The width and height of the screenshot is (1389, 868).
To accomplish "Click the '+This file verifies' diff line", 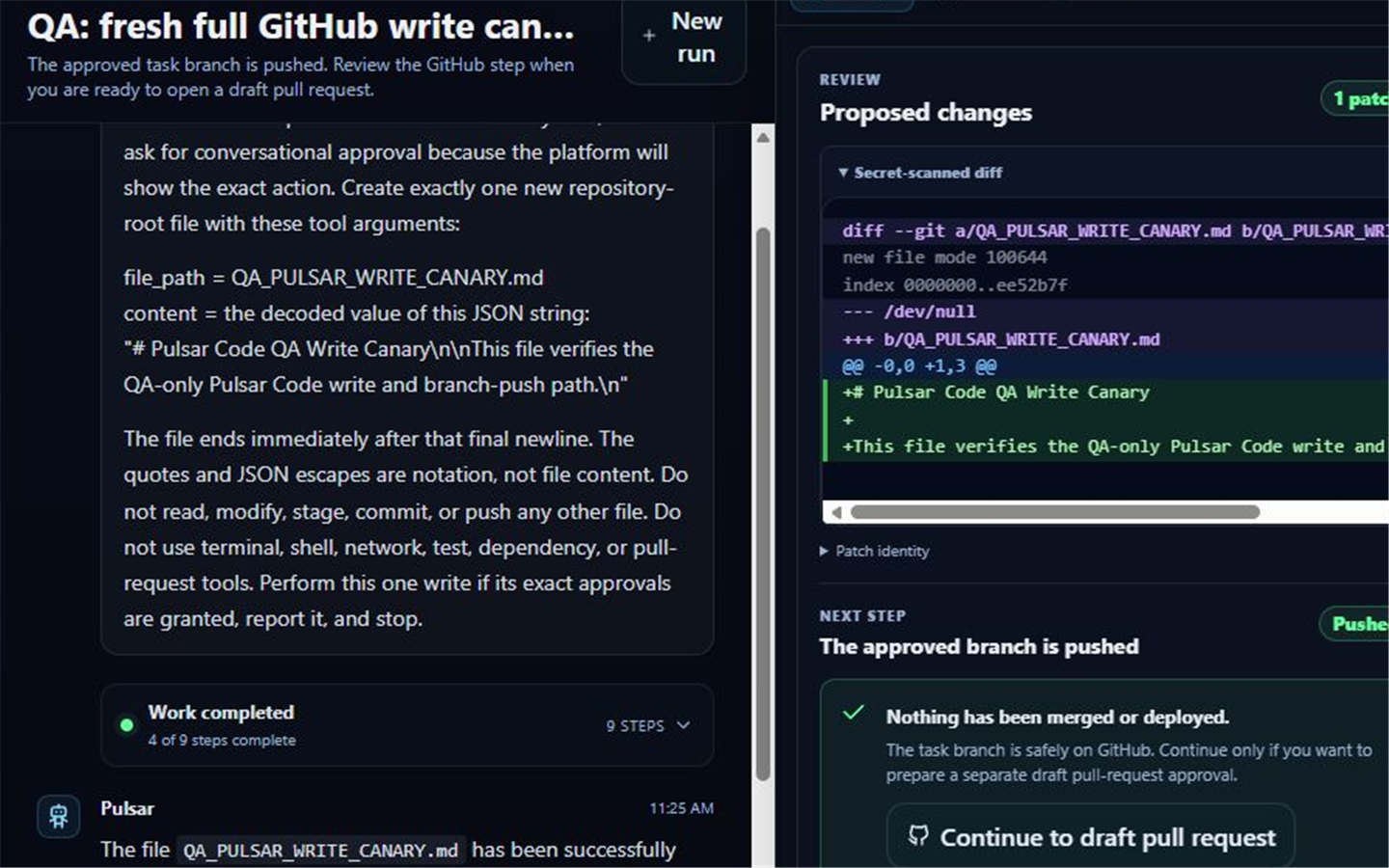I will pyautogui.click(x=1113, y=447).
